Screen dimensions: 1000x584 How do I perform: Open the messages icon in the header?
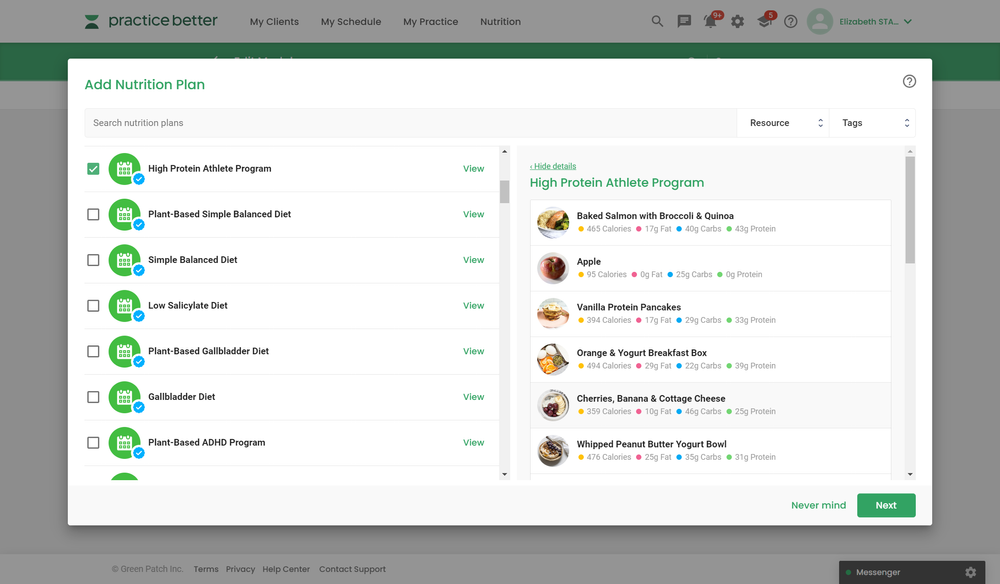[684, 20]
